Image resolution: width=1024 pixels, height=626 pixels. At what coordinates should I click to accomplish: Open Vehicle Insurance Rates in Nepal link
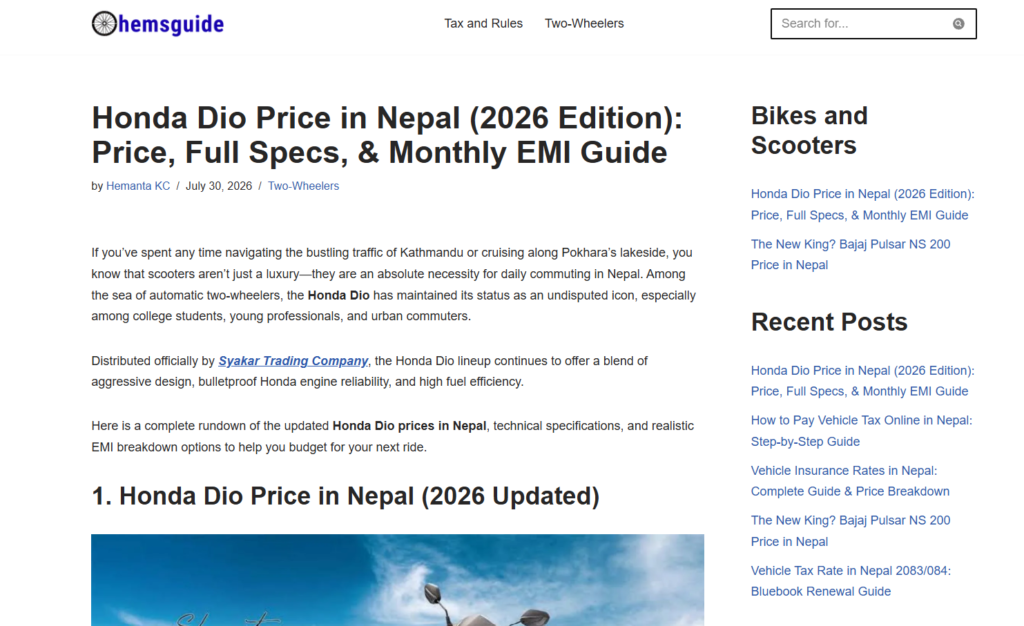[850, 481]
